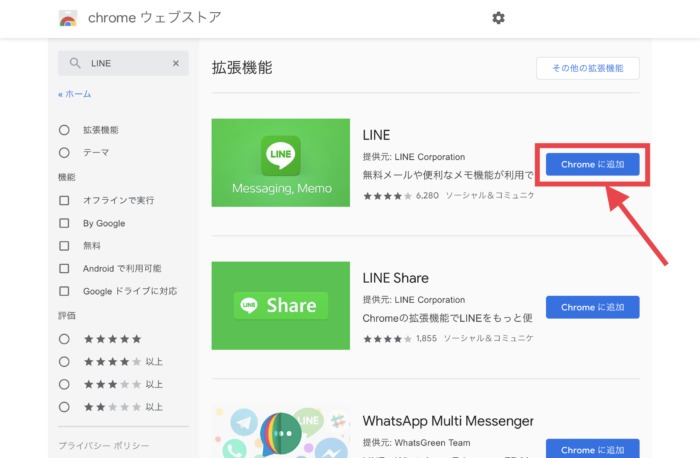
Task: Click the WhatsApp Multi Messenger title
Action: (448, 421)
